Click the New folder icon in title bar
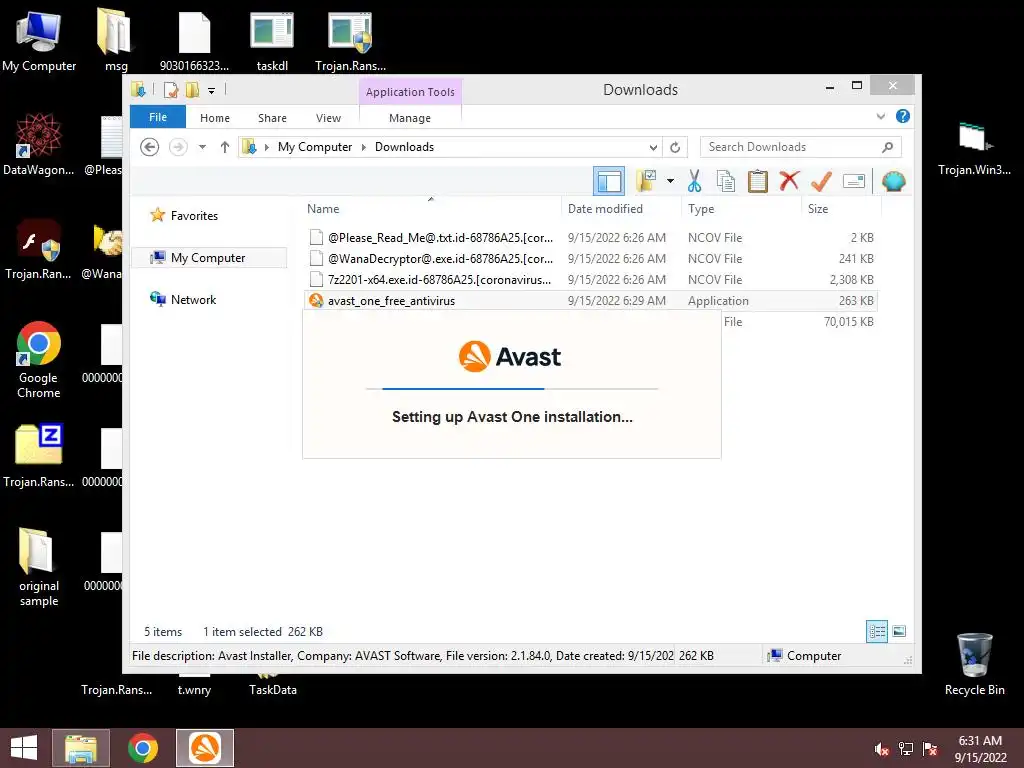The image size is (1024, 768). 192,89
